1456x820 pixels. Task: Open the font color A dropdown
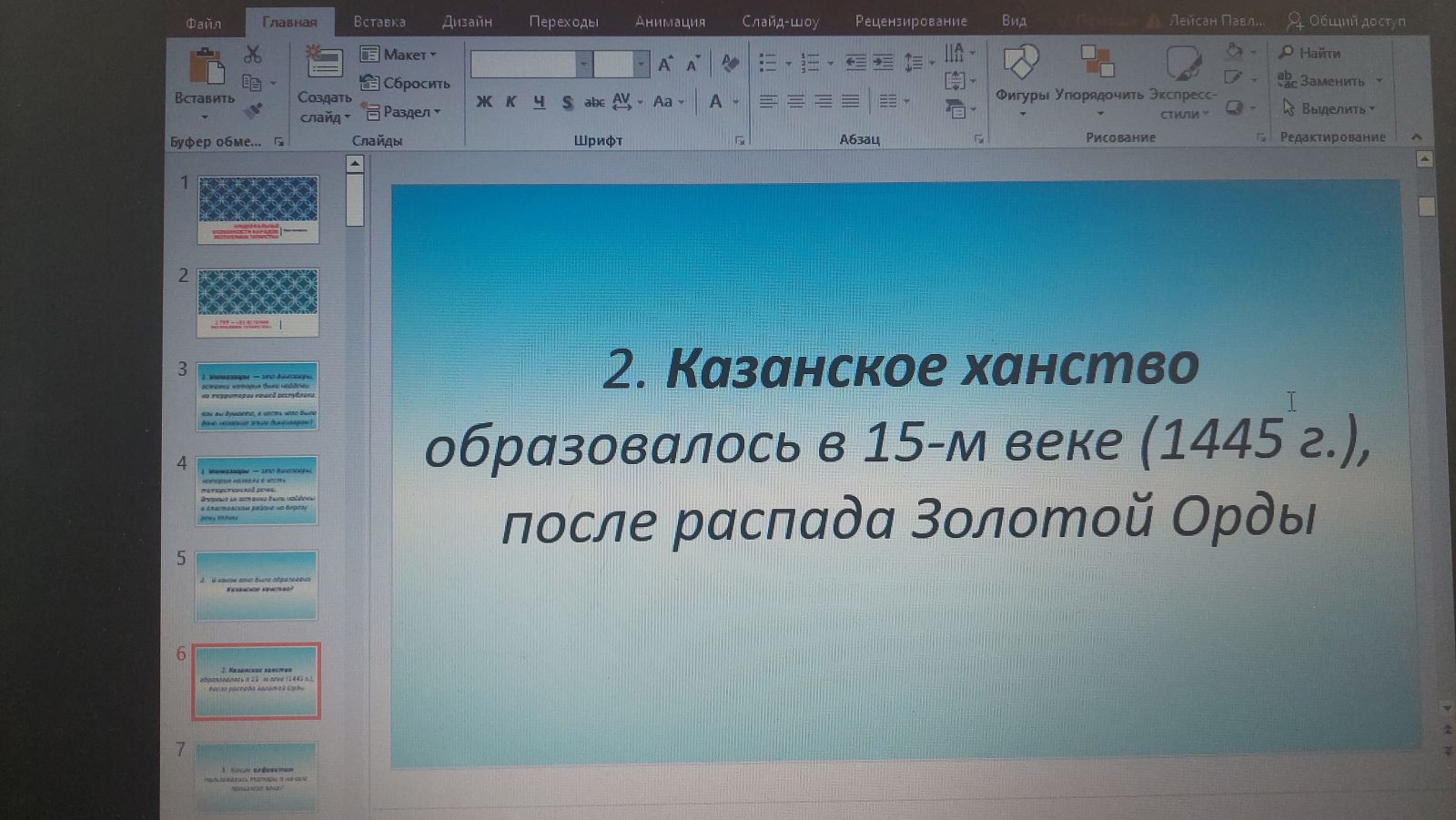click(x=735, y=102)
